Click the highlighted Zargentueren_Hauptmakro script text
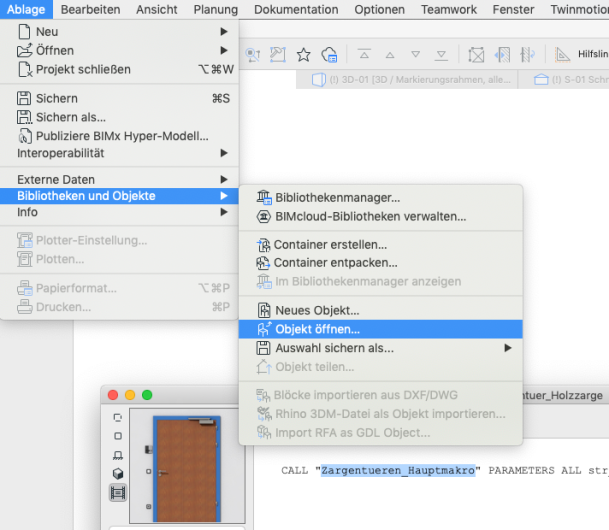Viewport: 609px width, 530px height. (x=396, y=469)
